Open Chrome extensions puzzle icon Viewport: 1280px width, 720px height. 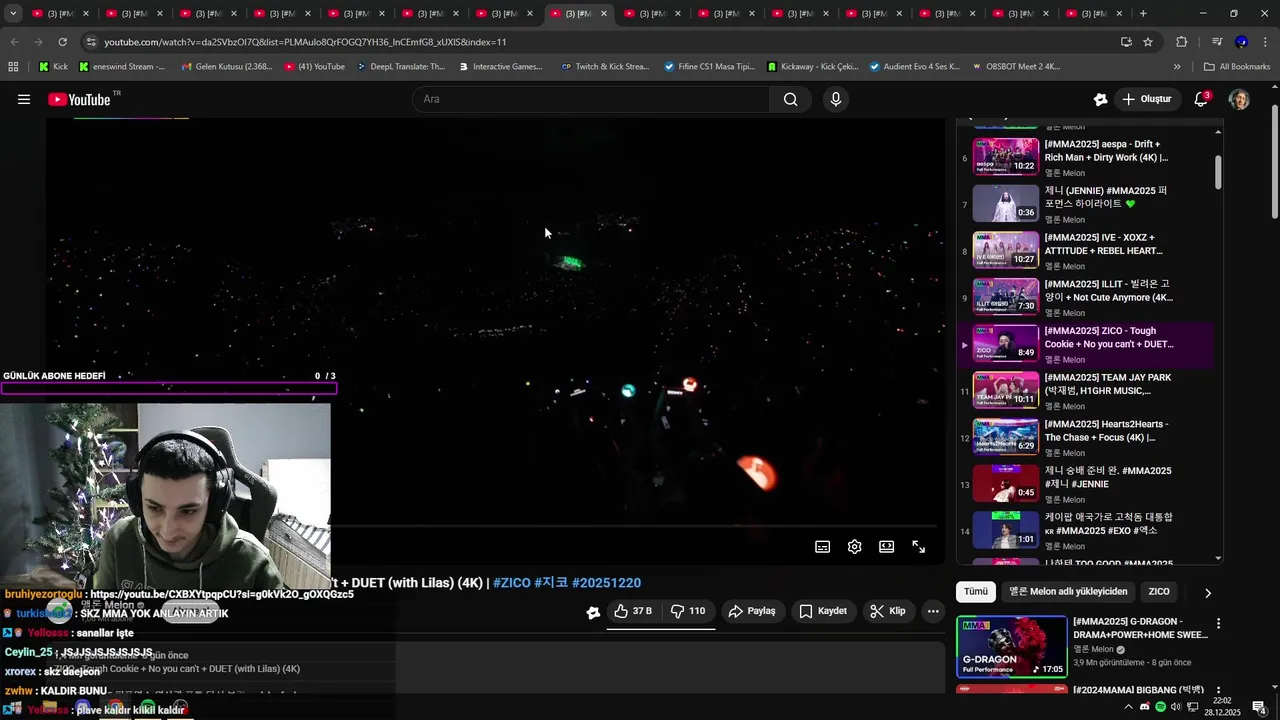point(1181,42)
